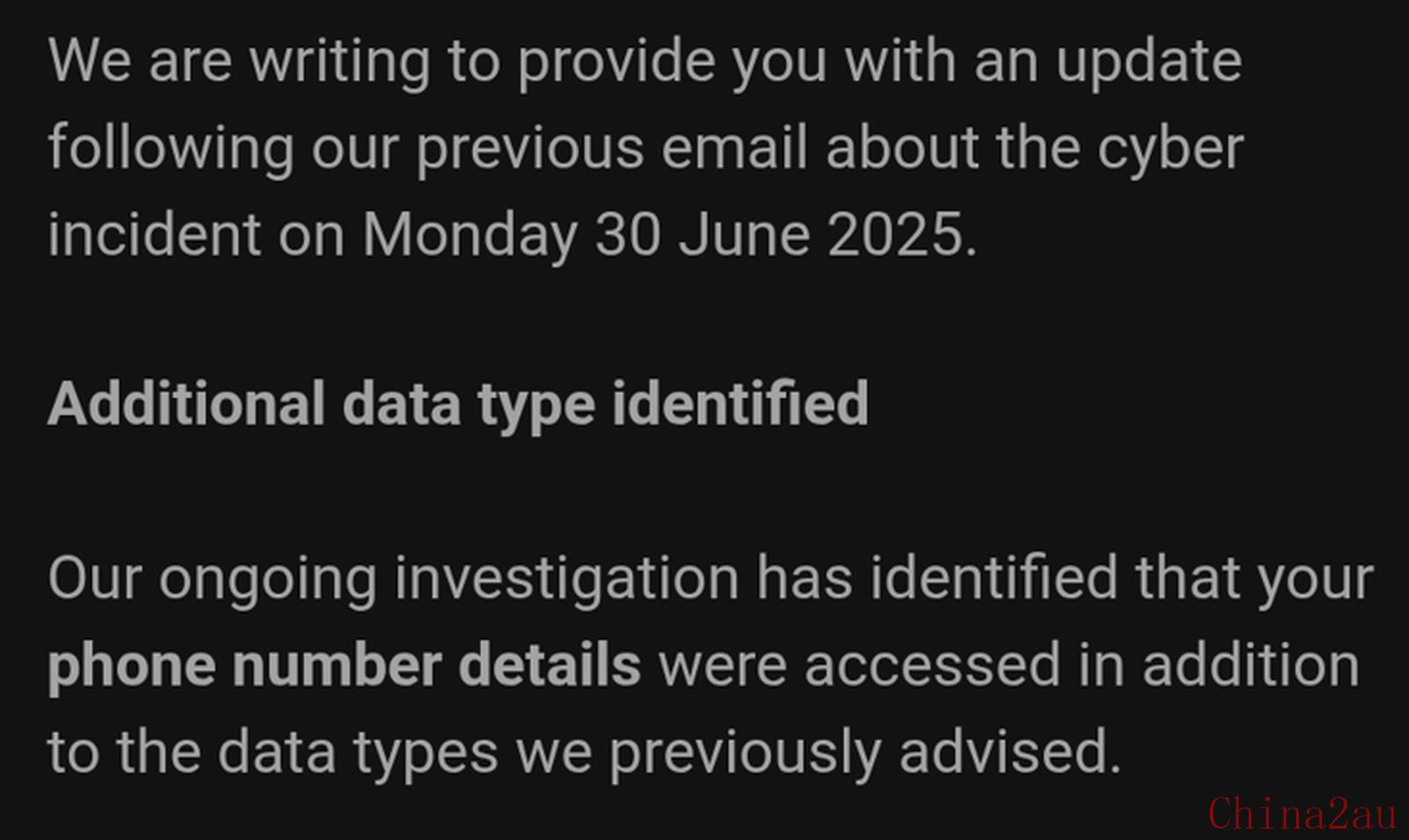Click the words 'cyber' in first paragraph
1409x840 pixels.
pyautogui.click(x=1170, y=150)
